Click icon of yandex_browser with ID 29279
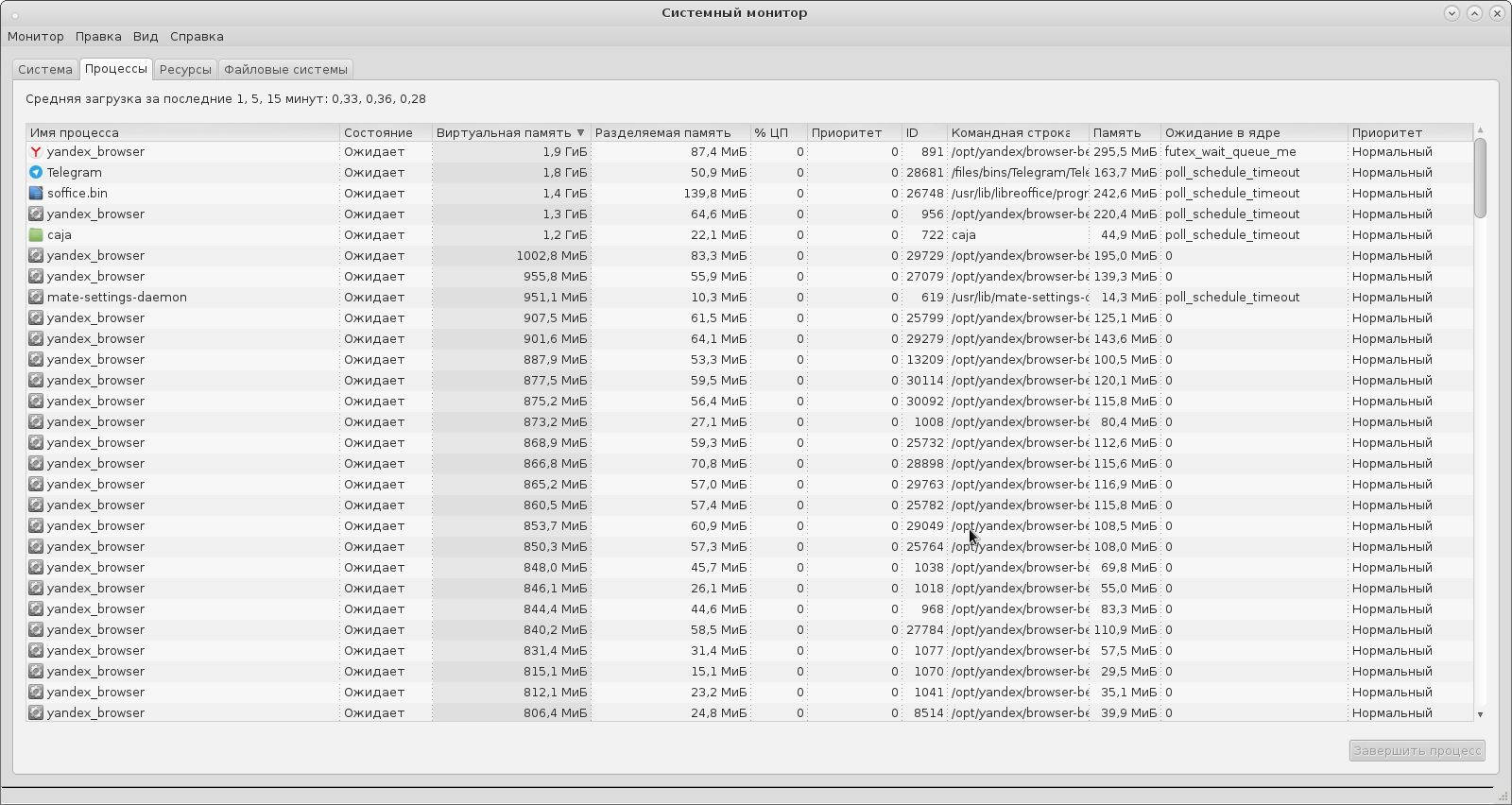 (x=36, y=339)
